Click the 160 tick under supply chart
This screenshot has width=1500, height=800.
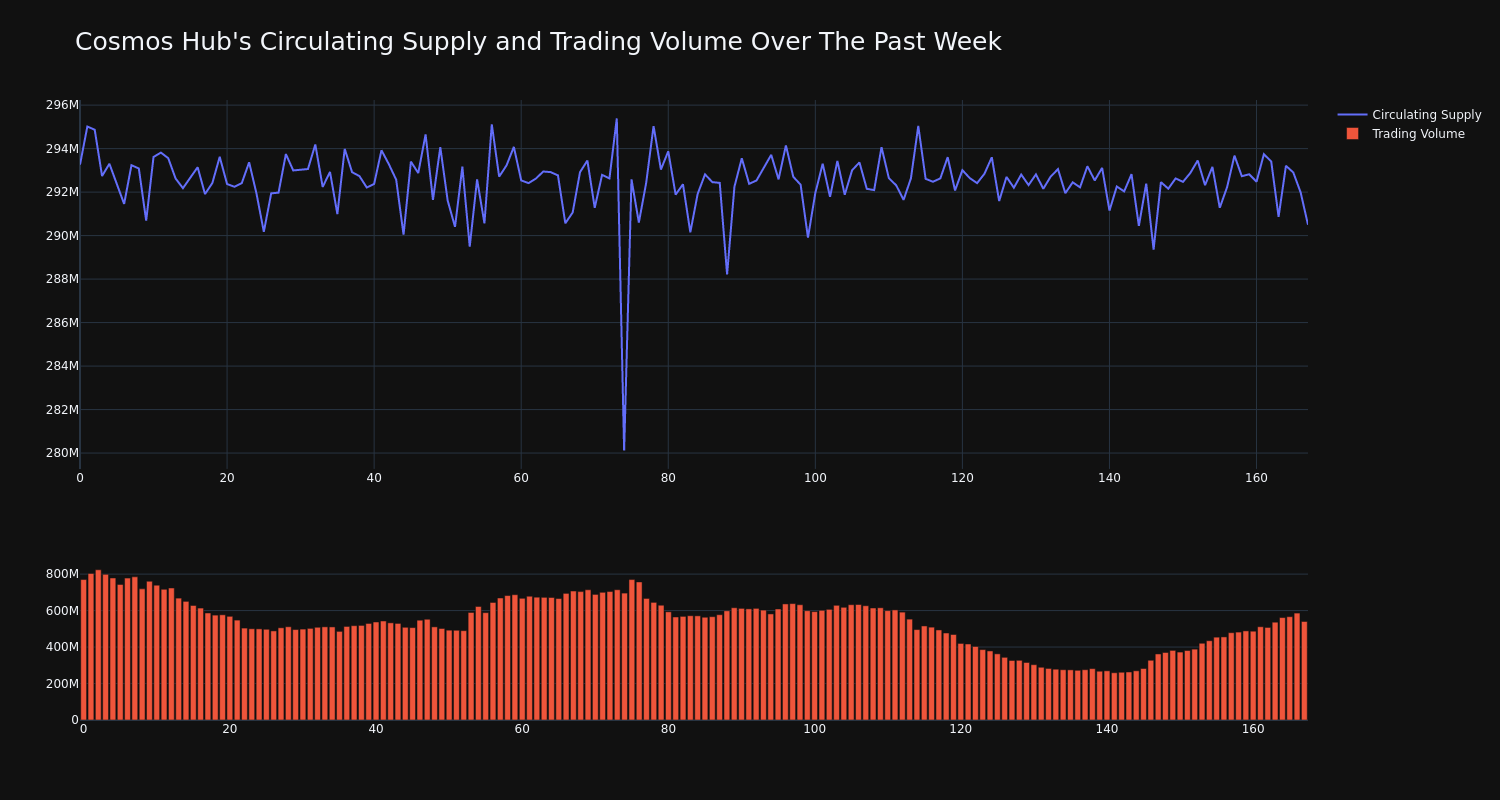coord(1256,478)
